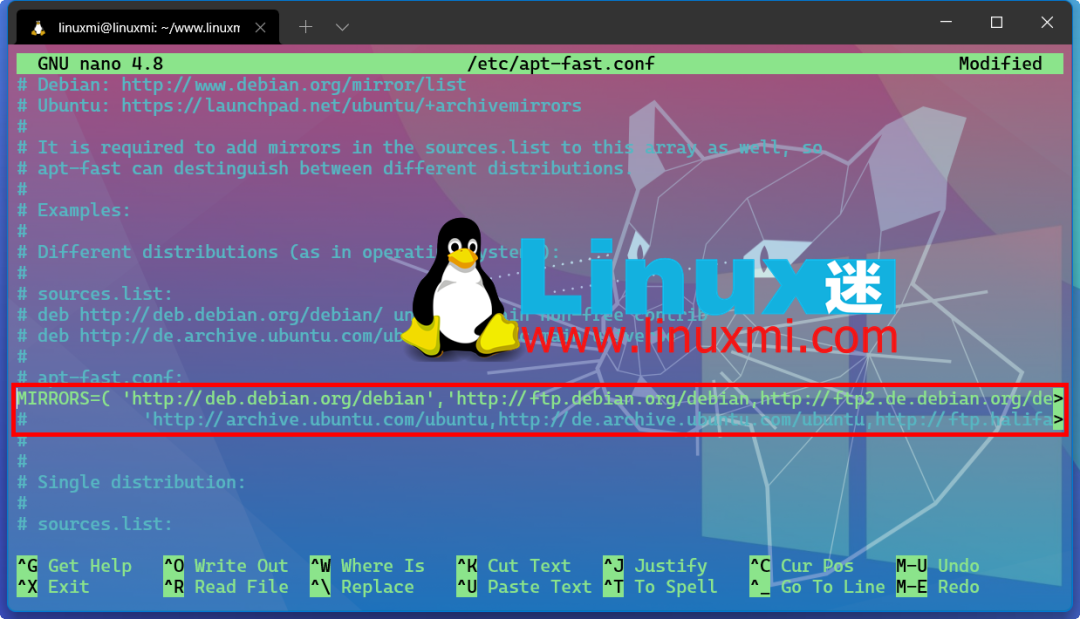Screen dimensions: 1080x619
Task: Expand the terminal profile dropdown chevron
Action: (x=342, y=28)
